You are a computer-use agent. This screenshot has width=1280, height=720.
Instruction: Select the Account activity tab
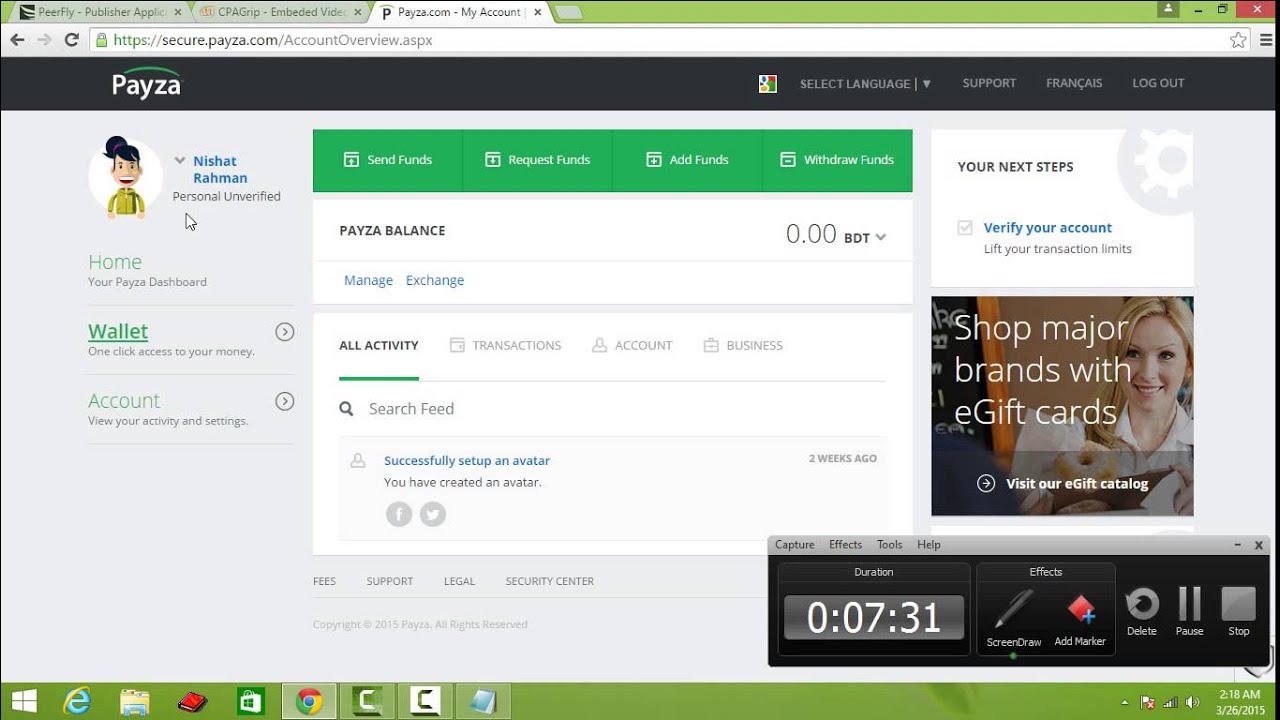pyautogui.click(x=632, y=345)
